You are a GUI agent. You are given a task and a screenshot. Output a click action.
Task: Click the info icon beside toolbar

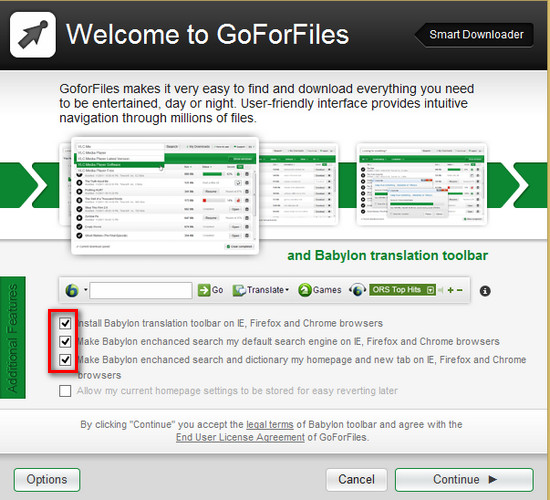(485, 291)
